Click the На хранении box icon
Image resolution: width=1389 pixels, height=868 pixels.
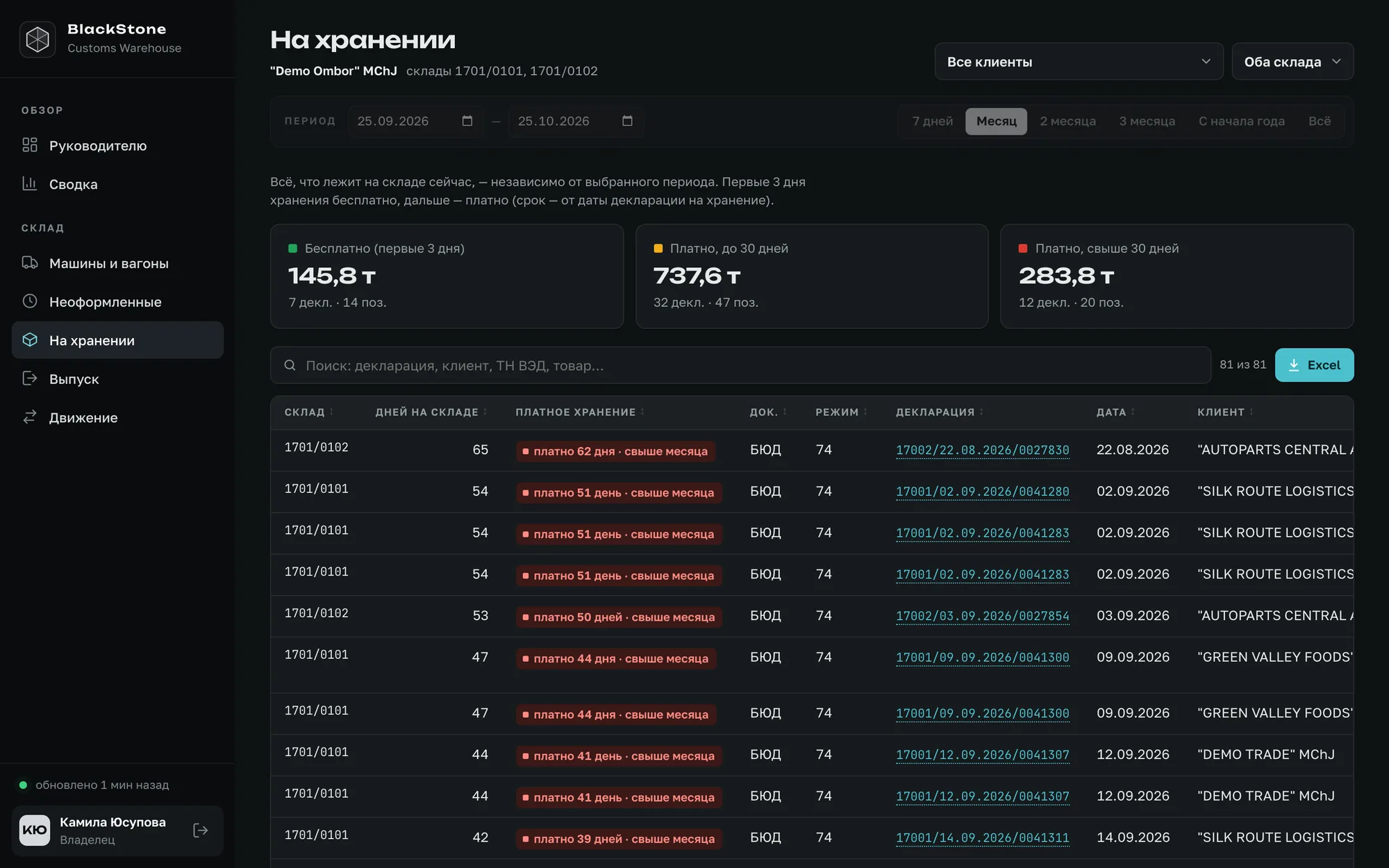pos(30,340)
